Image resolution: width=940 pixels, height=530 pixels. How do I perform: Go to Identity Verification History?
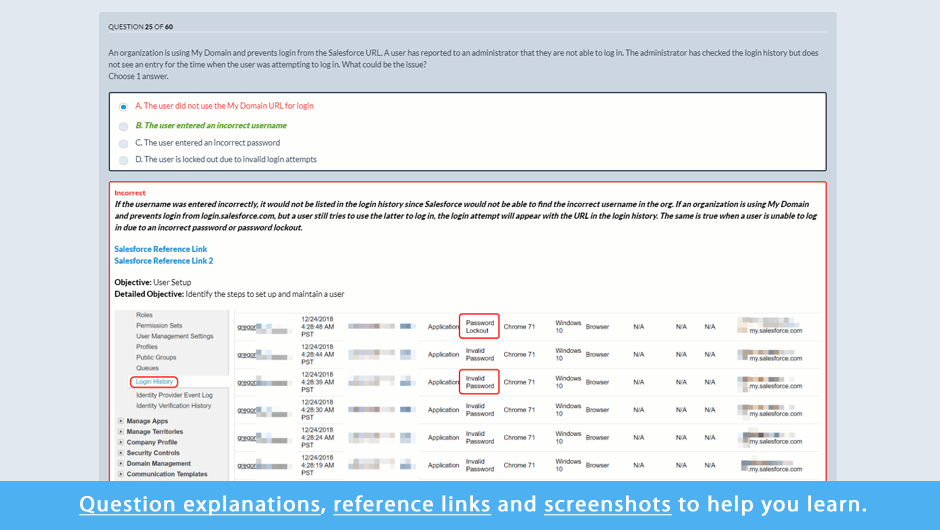(174, 406)
